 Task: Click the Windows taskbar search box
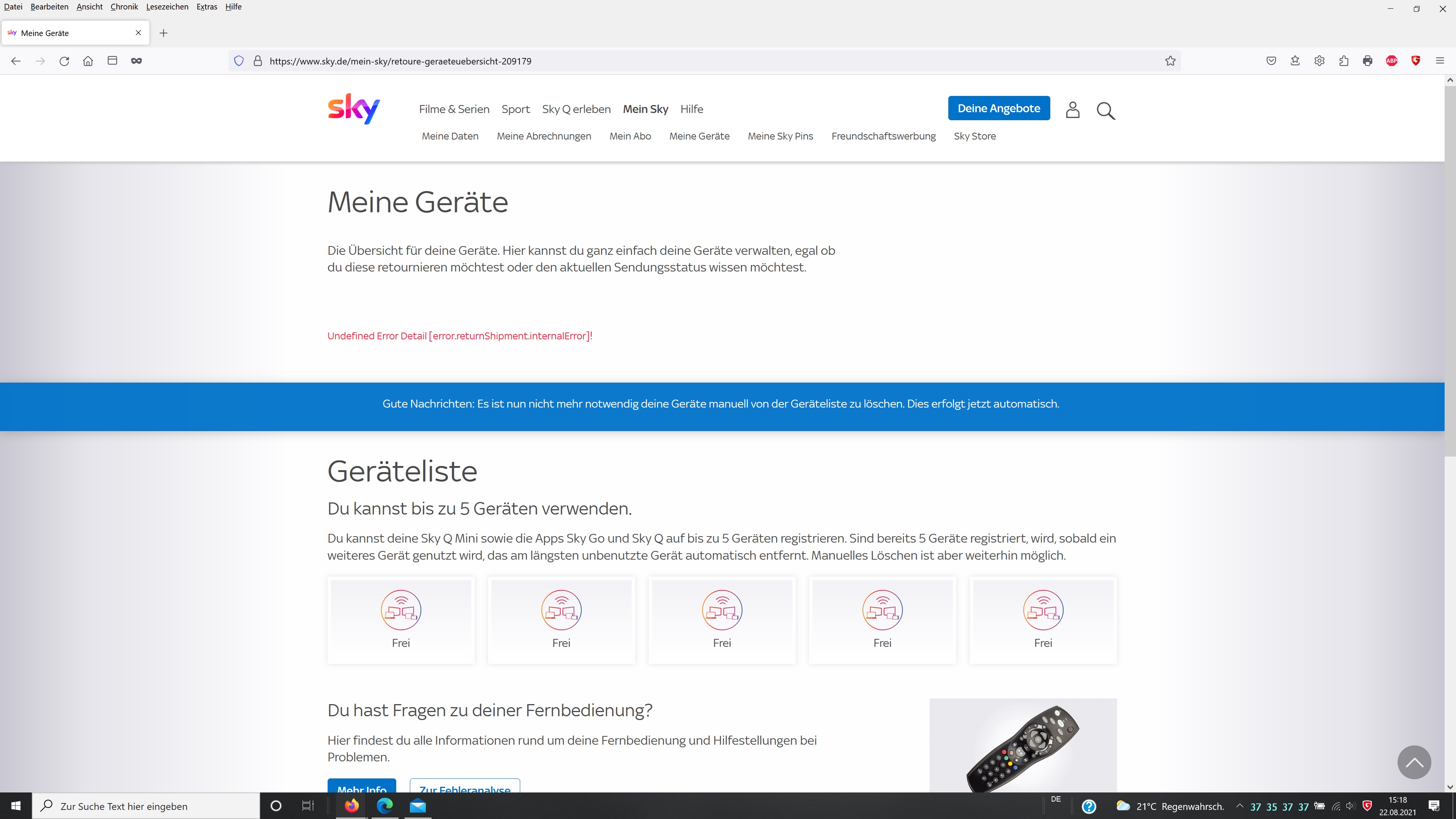[x=146, y=806]
